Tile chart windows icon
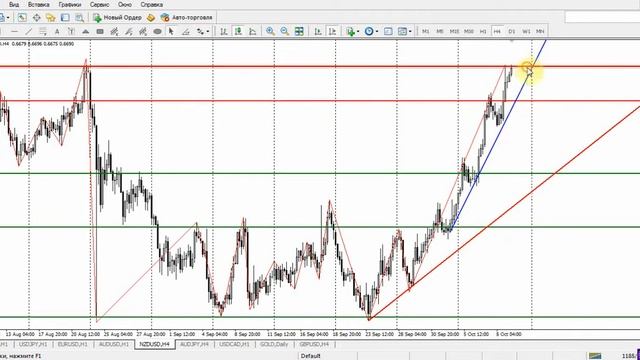 pos(299,31)
